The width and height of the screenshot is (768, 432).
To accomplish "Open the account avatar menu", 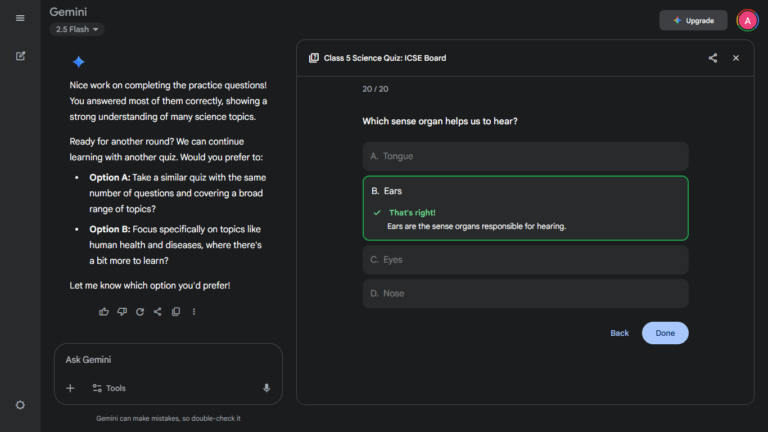I will tap(747, 20).
